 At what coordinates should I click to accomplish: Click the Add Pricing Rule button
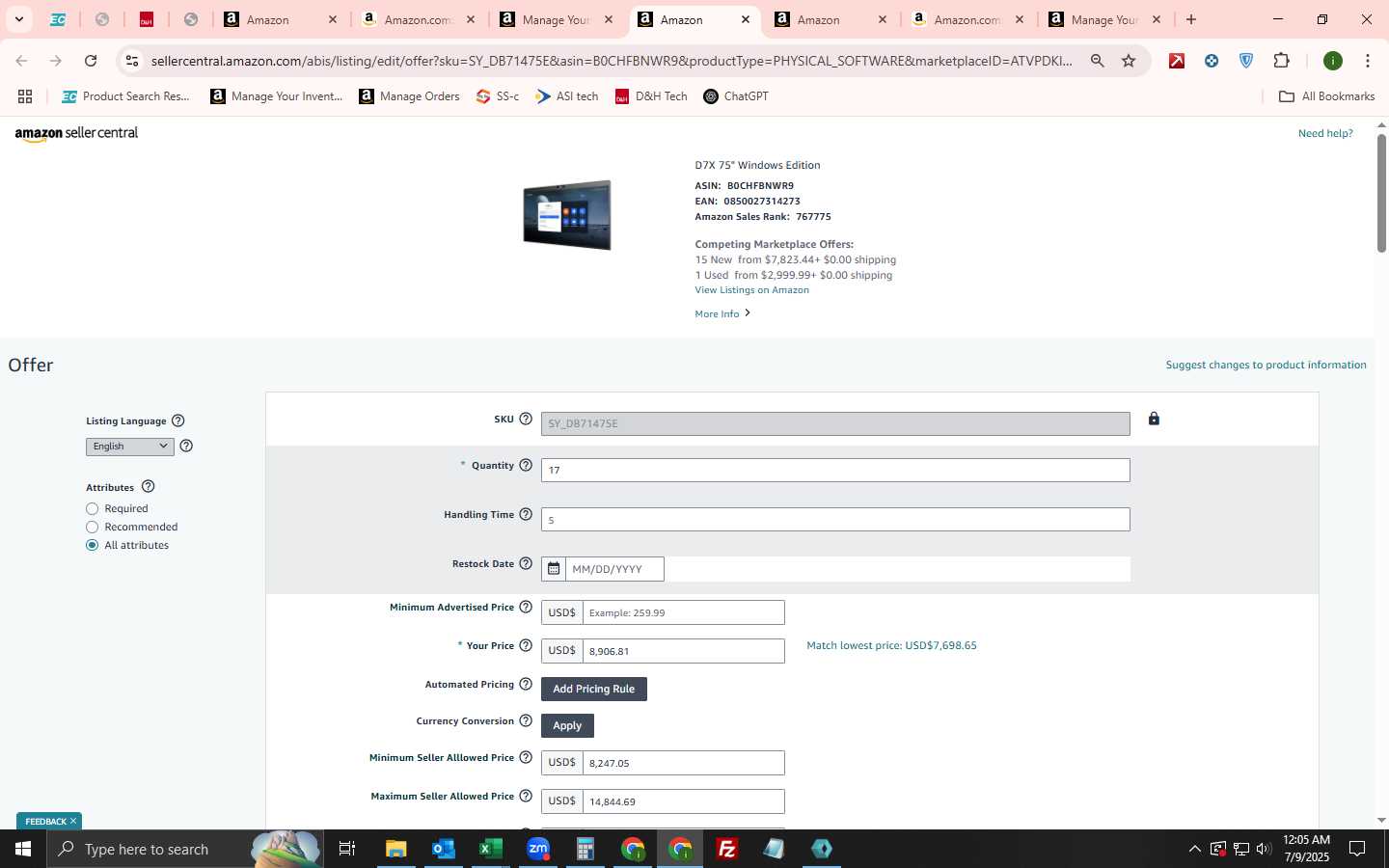coord(594,689)
